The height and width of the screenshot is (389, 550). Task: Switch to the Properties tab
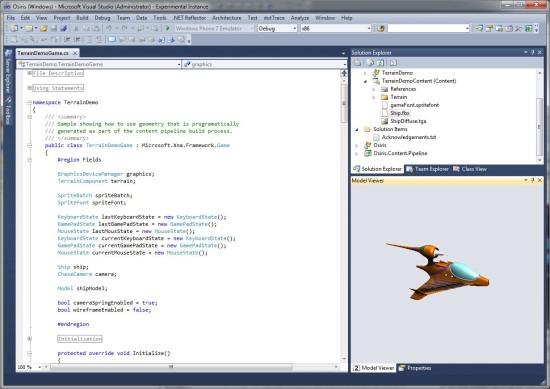(415, 368)
